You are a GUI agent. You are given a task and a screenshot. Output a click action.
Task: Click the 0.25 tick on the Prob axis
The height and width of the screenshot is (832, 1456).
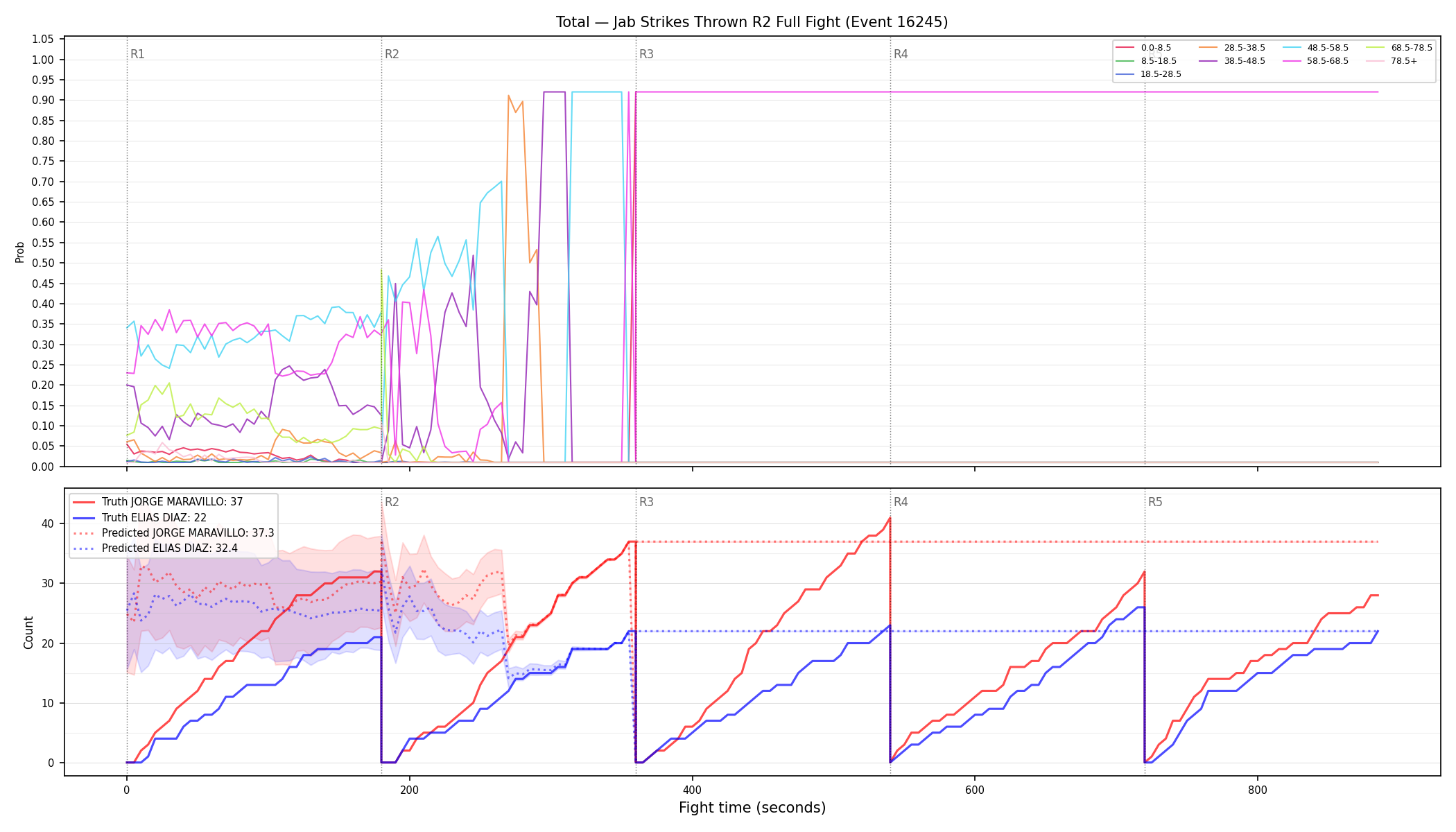pos(43,365)
